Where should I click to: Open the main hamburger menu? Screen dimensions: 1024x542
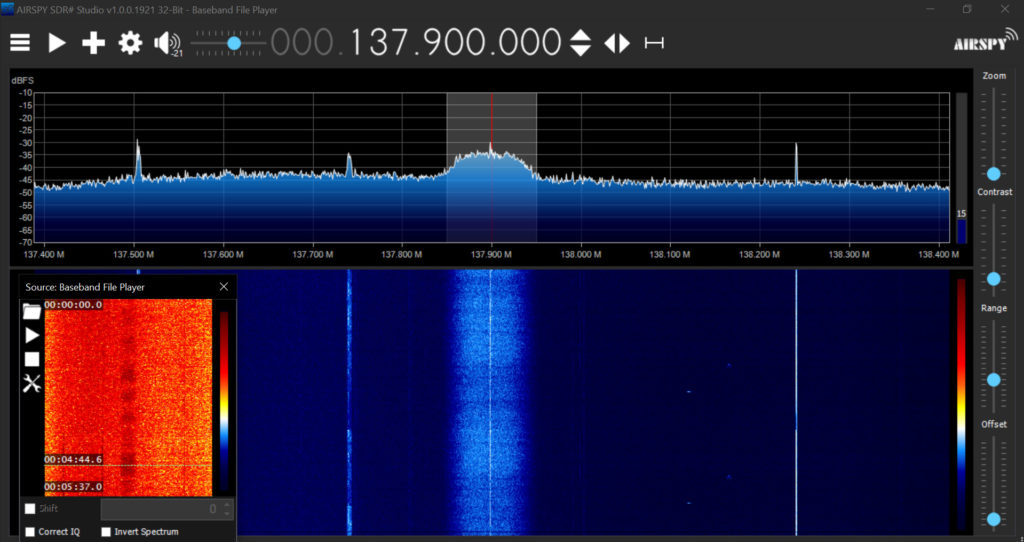pyautogui.click(x=20, y=43)
